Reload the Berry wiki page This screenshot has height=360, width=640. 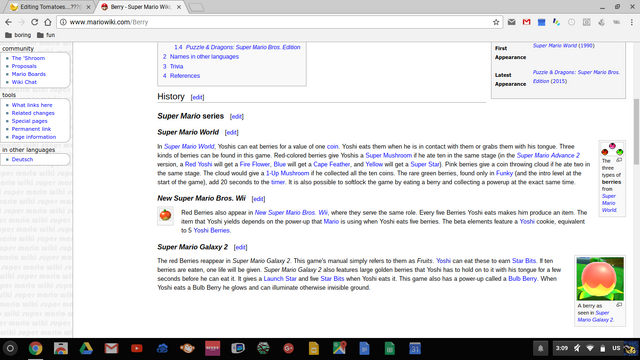click(35, 22)
